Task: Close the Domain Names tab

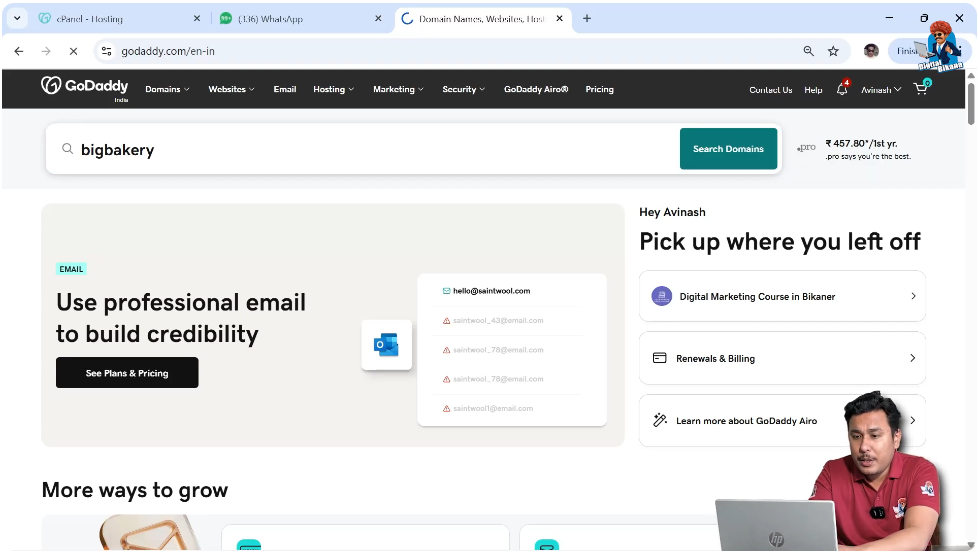Action: (x=559, y=19)
